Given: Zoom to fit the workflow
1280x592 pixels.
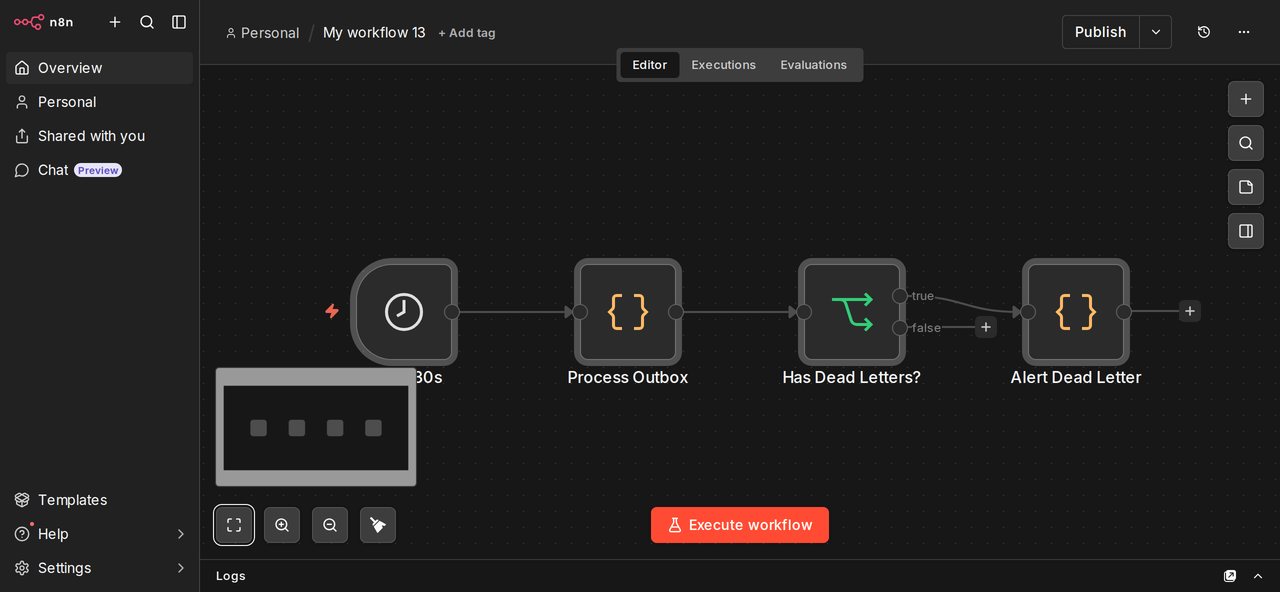Looking at the screenshot, I should pyautogui.click(x=234, y=525).
